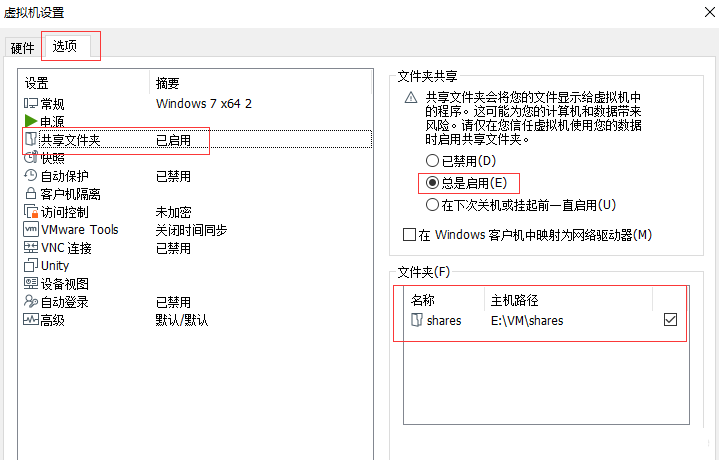719x460 pixels.
Task: Select the 设备视图 settings row
Action: click(196, 283)
